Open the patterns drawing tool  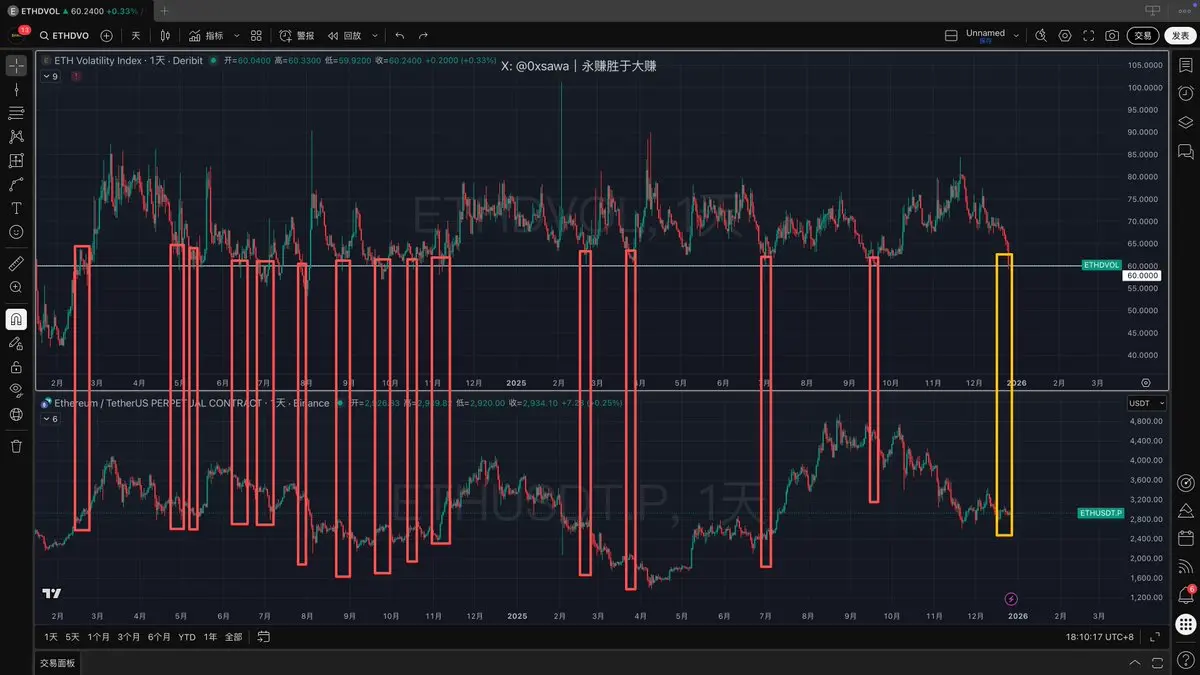(16, 137)
